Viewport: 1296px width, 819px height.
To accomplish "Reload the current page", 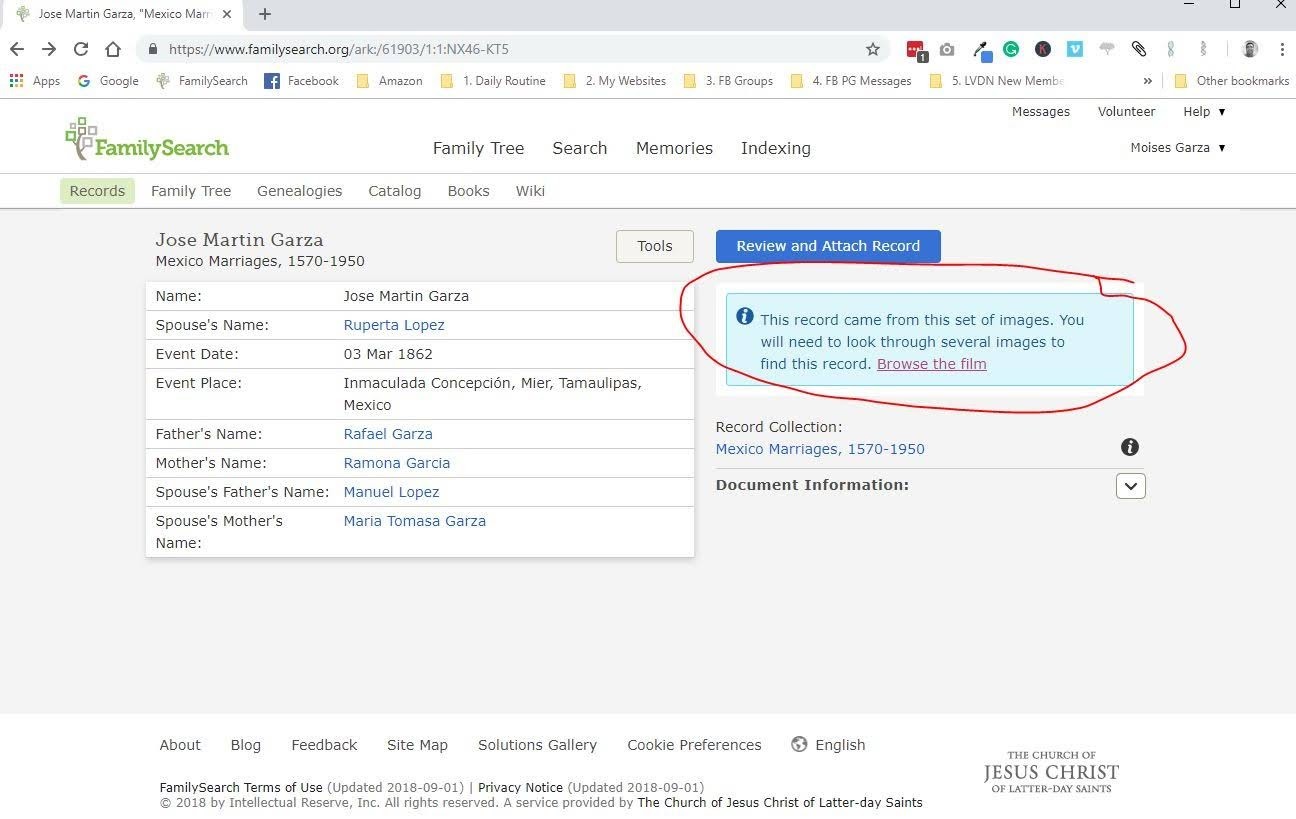I will (x=81, y=49).
